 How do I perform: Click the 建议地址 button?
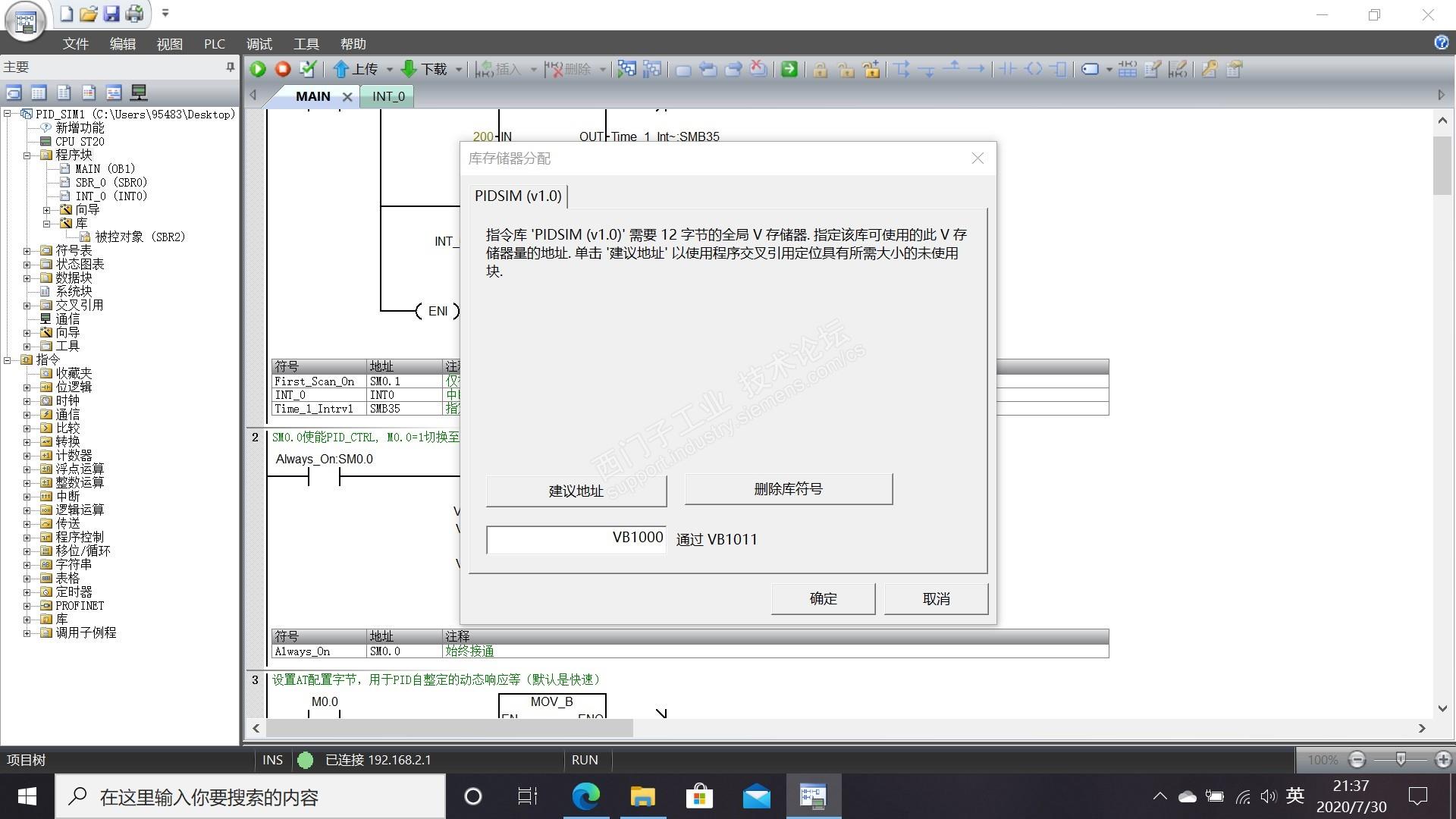tap(576, 491)
